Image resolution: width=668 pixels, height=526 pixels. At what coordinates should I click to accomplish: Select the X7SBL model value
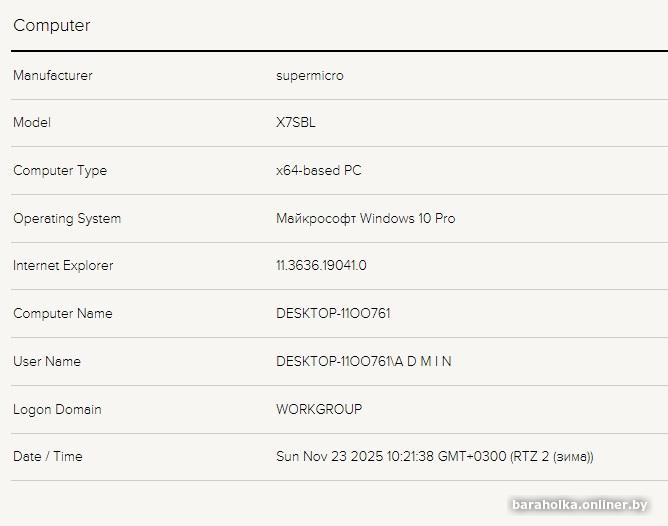tap(296, 123)
